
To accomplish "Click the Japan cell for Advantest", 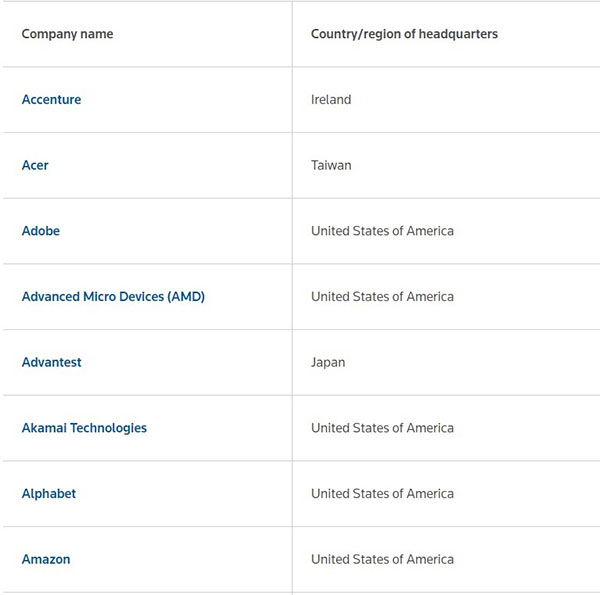I will [x=328, y=362].
